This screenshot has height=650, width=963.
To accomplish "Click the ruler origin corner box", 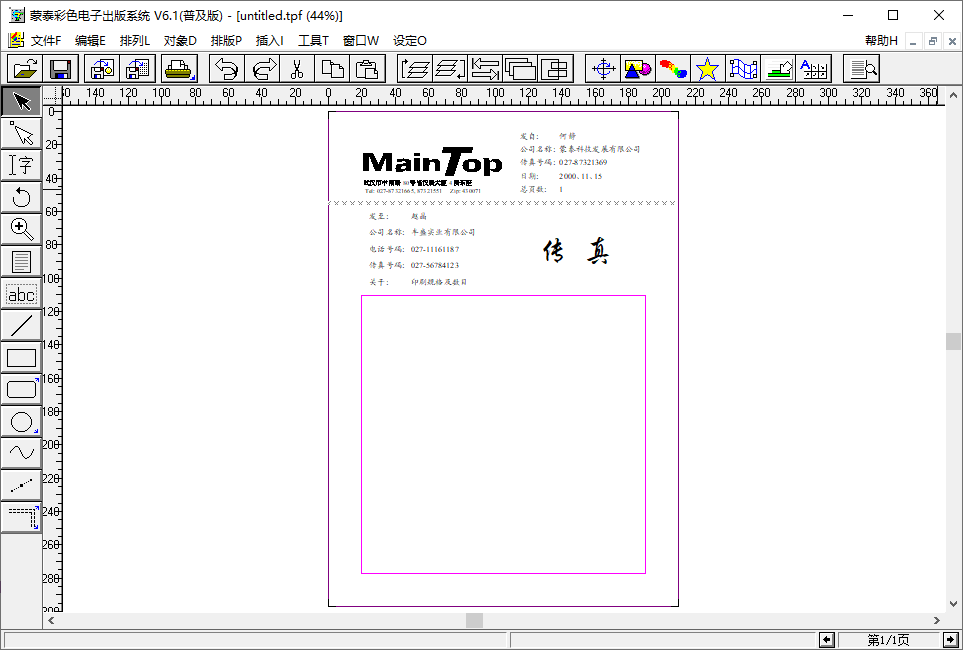I will tap(53, 96).
